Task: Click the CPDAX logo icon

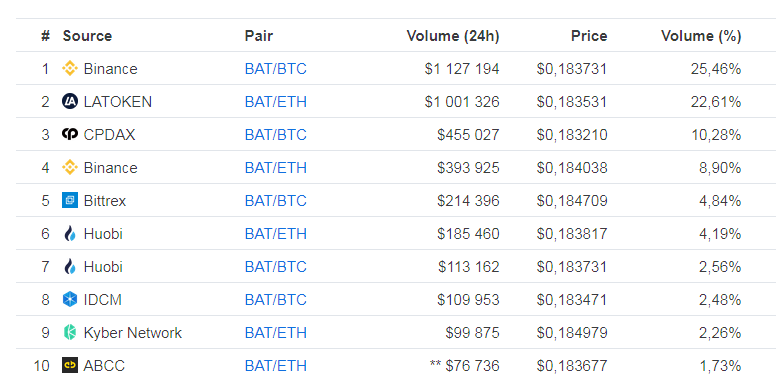Action: point(70,134)
